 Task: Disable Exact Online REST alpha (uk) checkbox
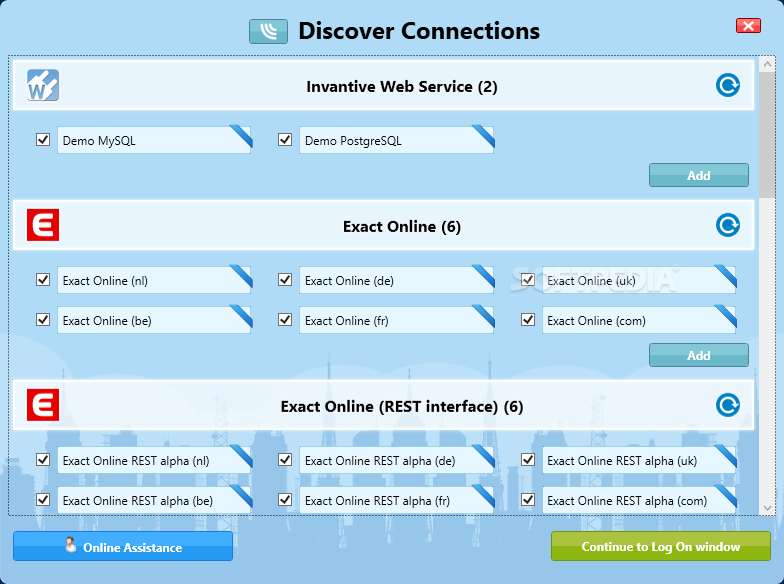528,460
